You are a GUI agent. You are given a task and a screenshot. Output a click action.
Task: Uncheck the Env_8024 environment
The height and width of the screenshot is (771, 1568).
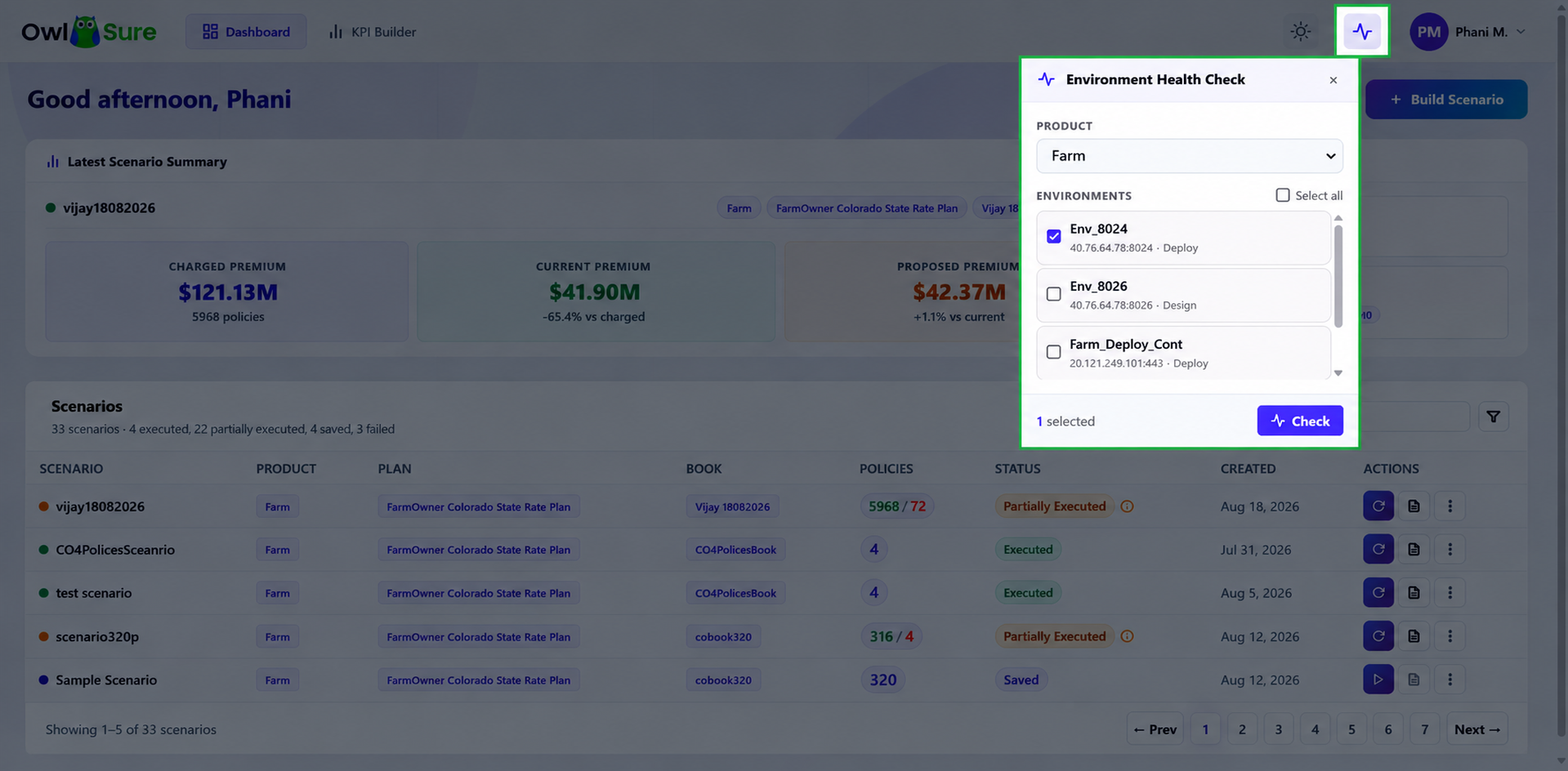pos(1053,236)
